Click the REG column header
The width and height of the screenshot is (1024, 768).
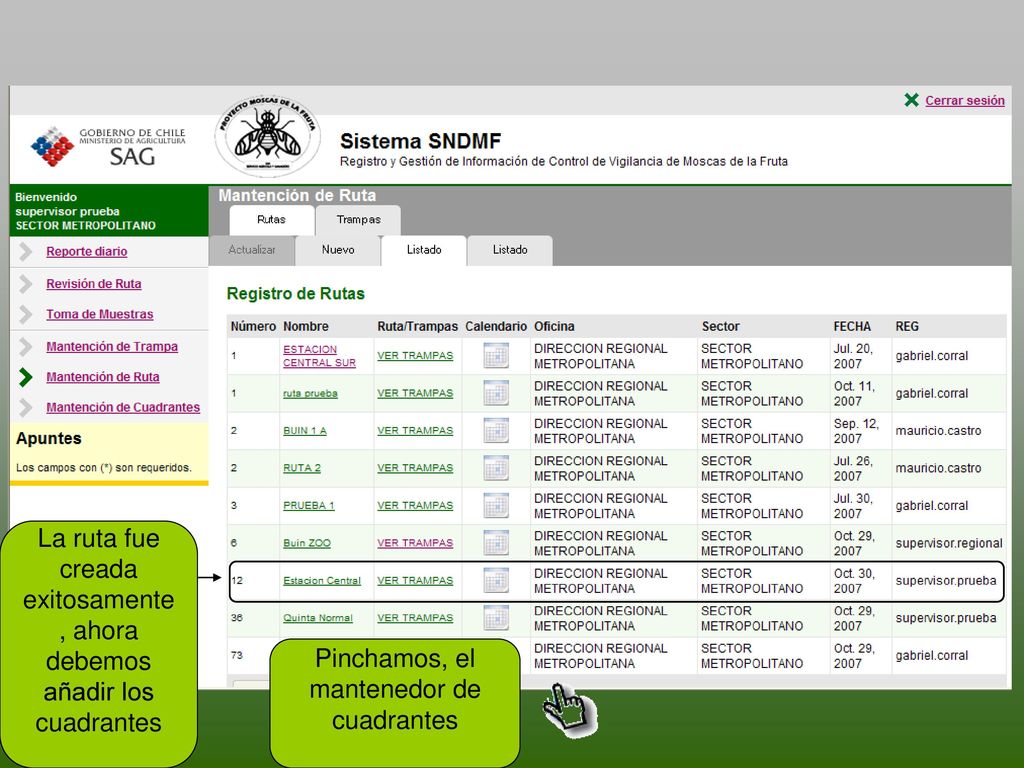pos(906,327)
